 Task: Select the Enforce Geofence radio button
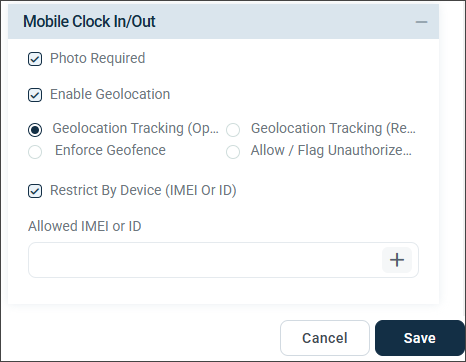[x=35, y=152]
